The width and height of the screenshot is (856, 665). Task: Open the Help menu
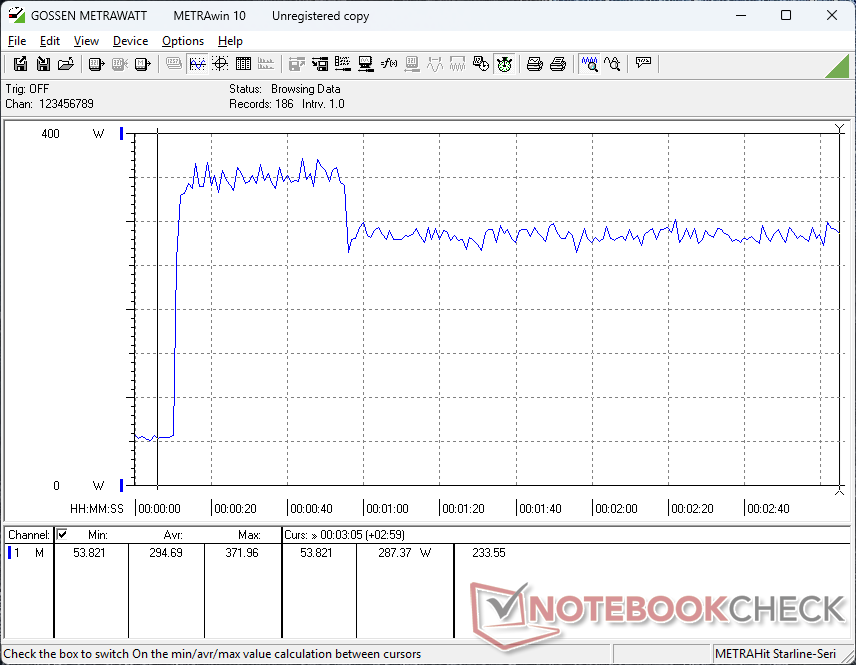(230, 41)
